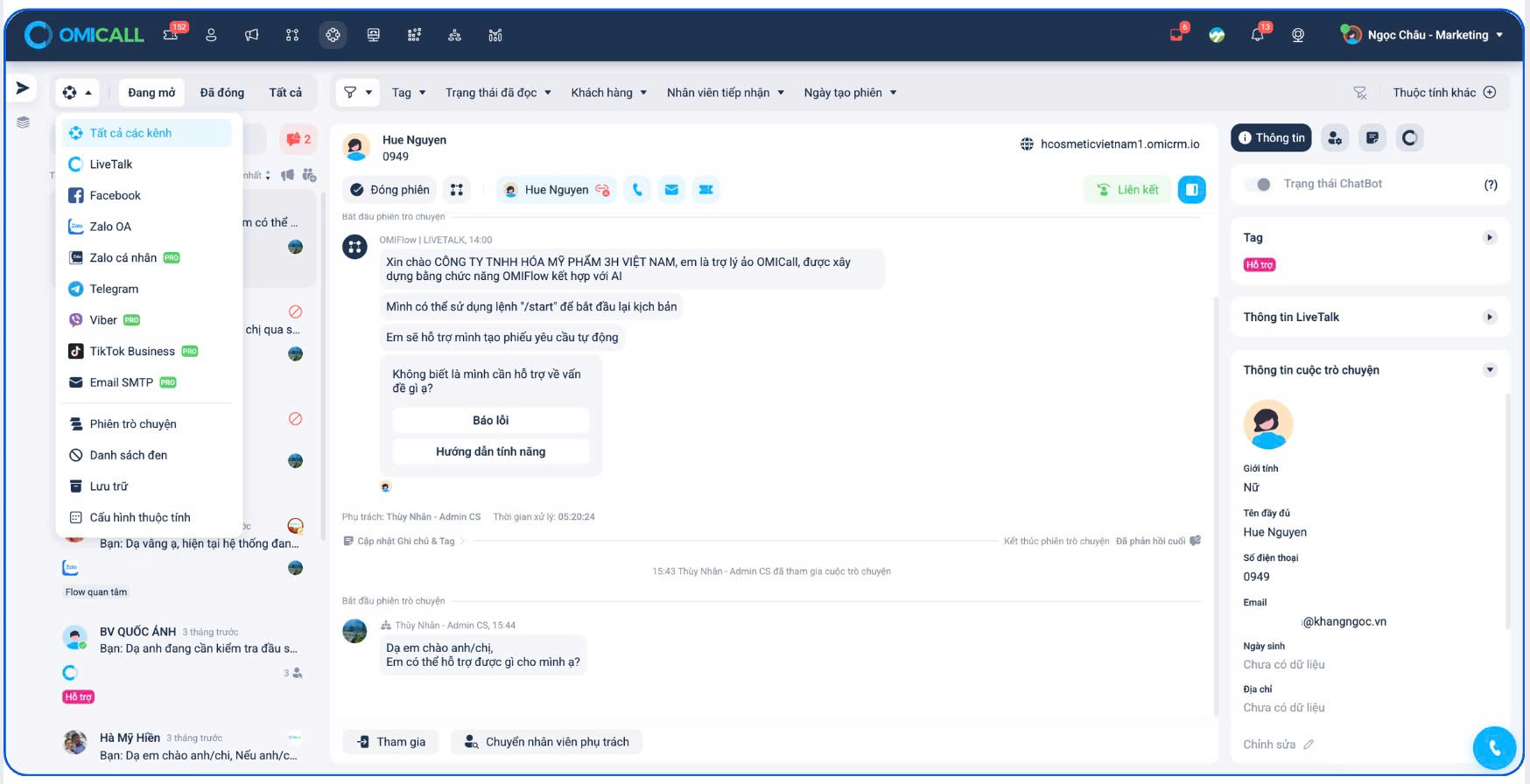Collapse the Thông tin cuộc trò chuyện section

pos(1490,370)
